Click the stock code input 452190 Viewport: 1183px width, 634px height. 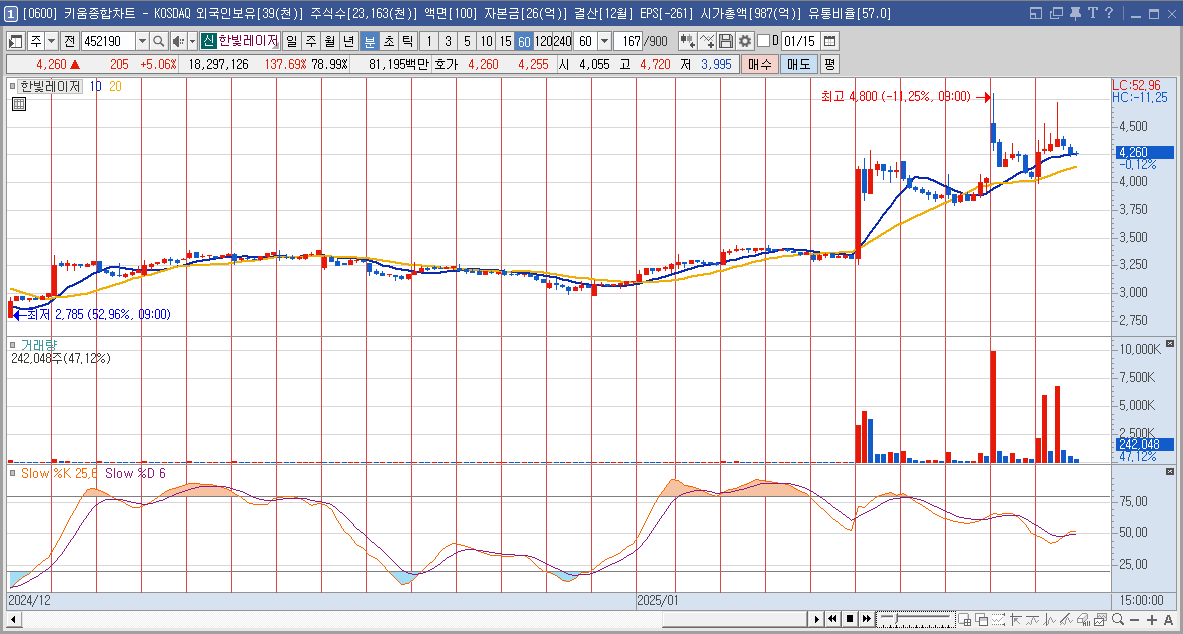pyautogui.click(x=108, y=41)
